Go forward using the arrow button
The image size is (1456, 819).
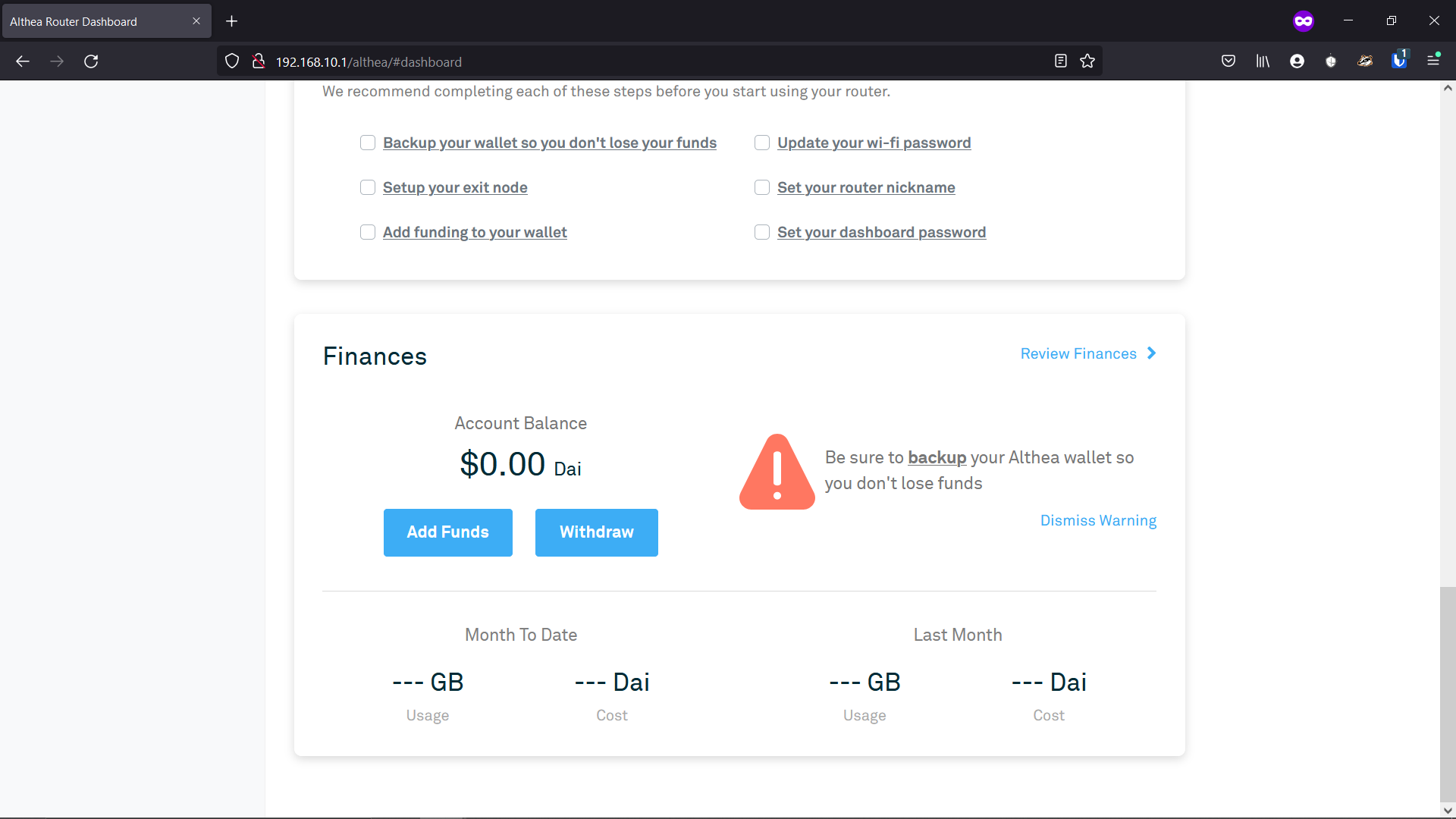[x=57, y=61]
